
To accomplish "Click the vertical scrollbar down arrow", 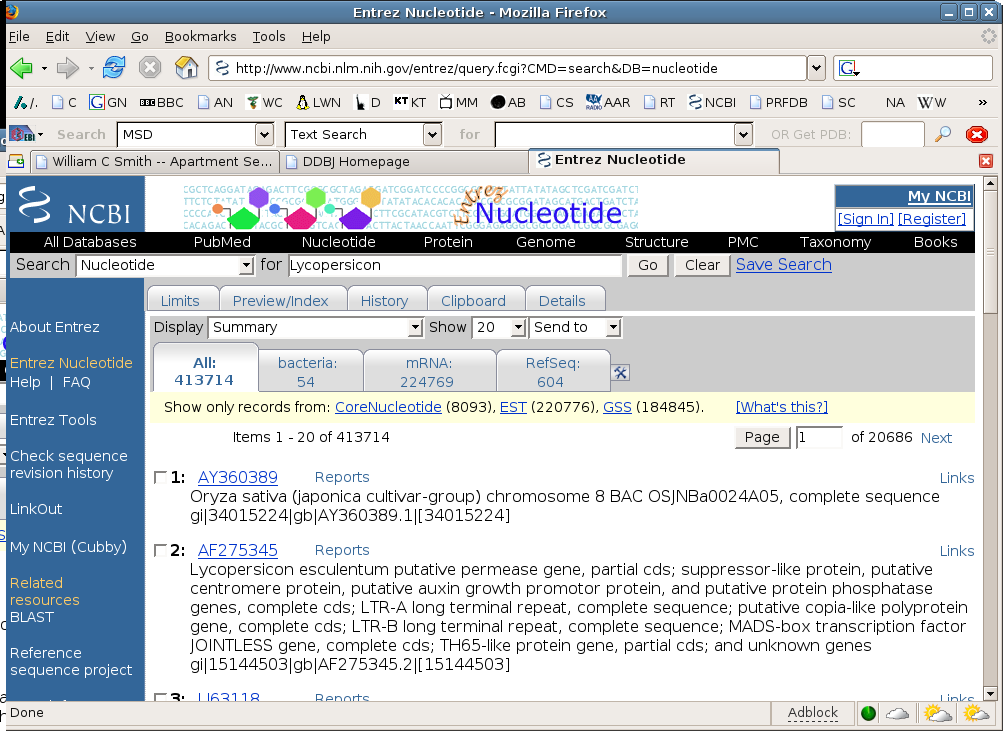I will pyautogui.click(x=990, y=694).
